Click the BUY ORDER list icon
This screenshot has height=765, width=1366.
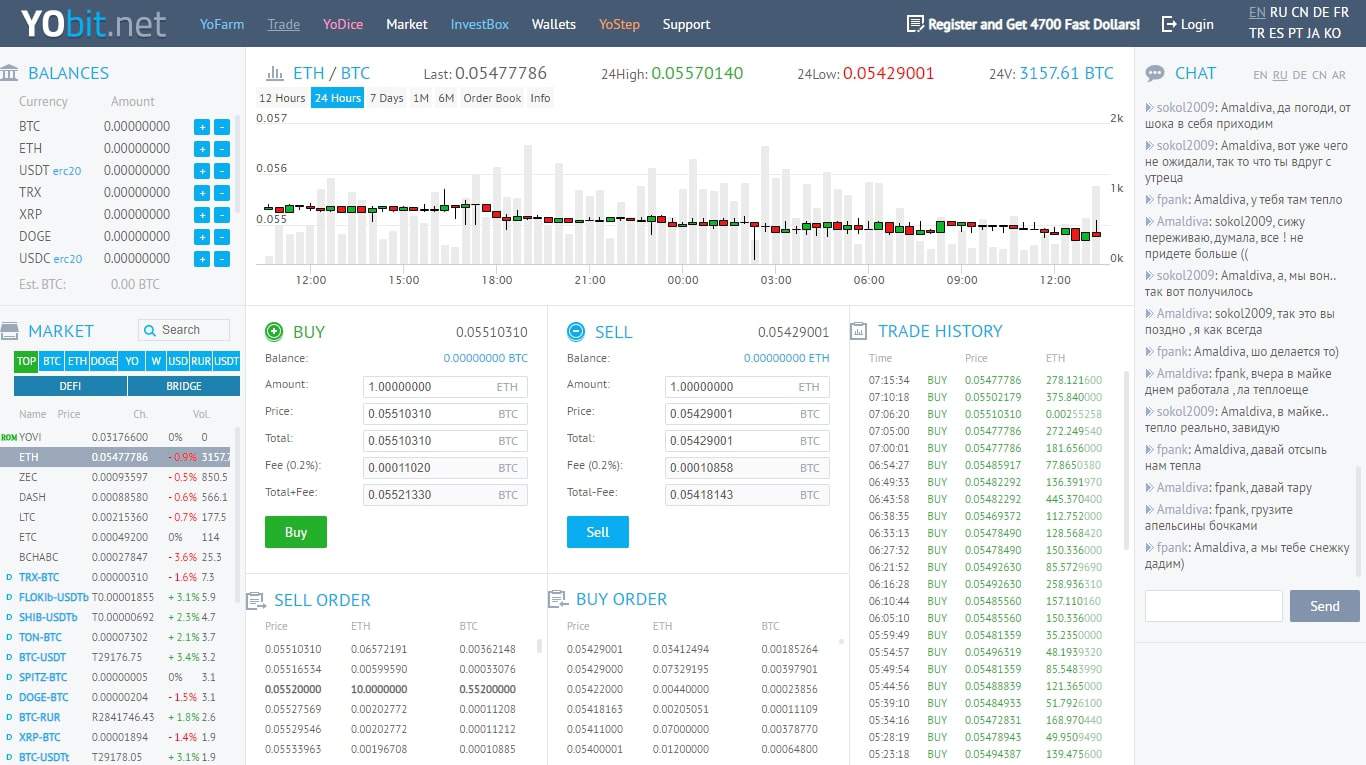point(559,599)
